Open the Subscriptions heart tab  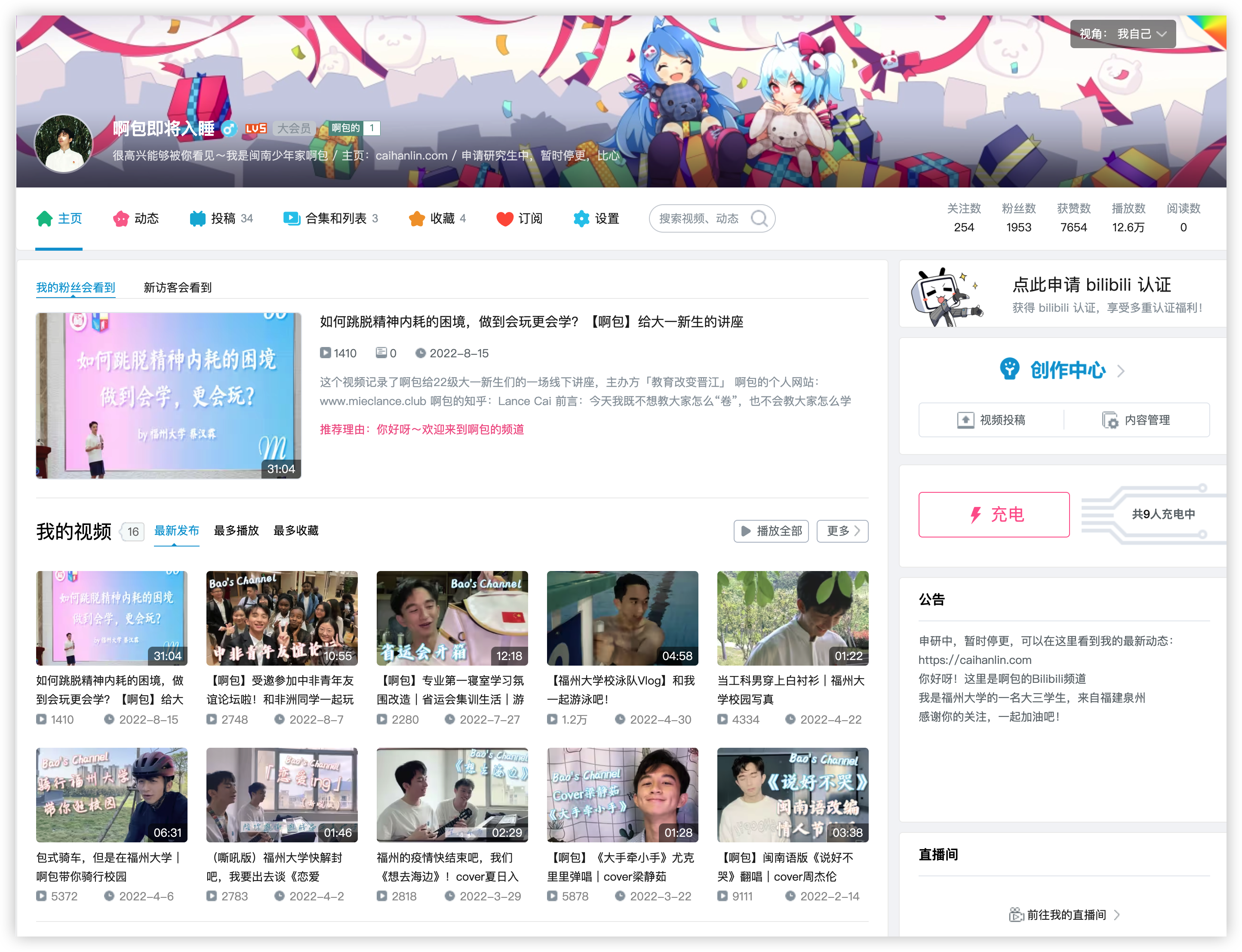point(505,218)
